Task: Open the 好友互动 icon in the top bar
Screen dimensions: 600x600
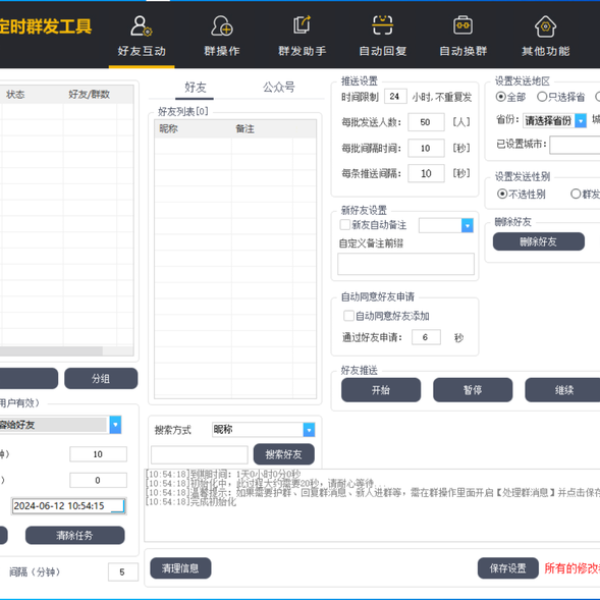Action: [142, 28]
